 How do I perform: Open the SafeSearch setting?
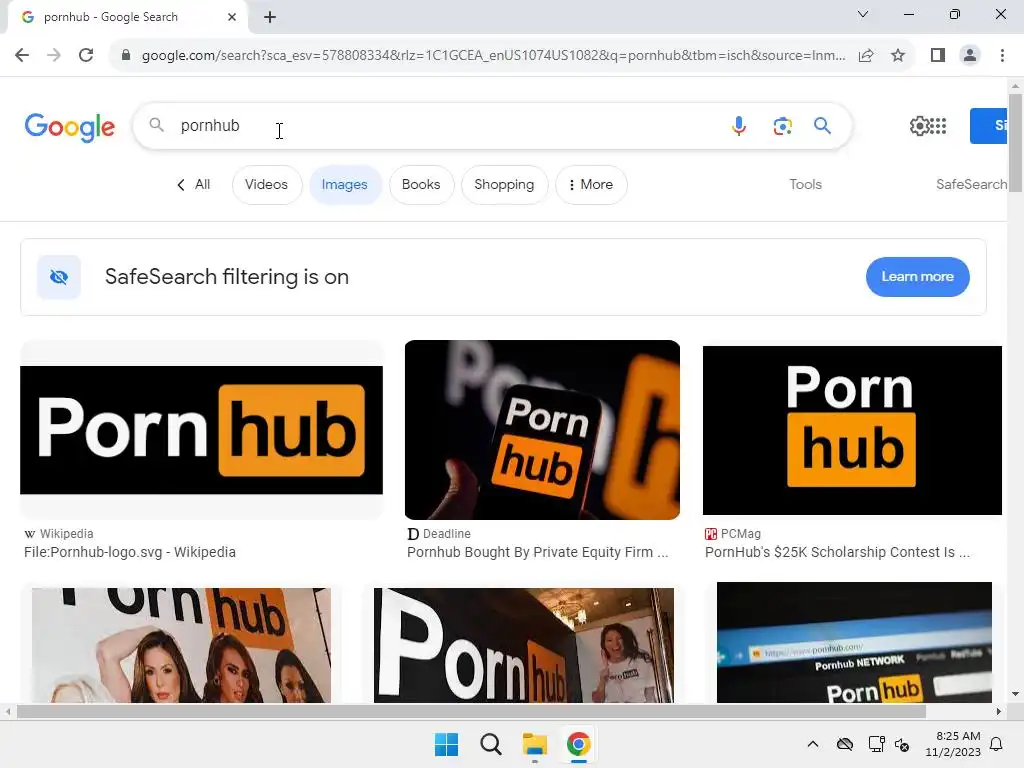[971, 184]
